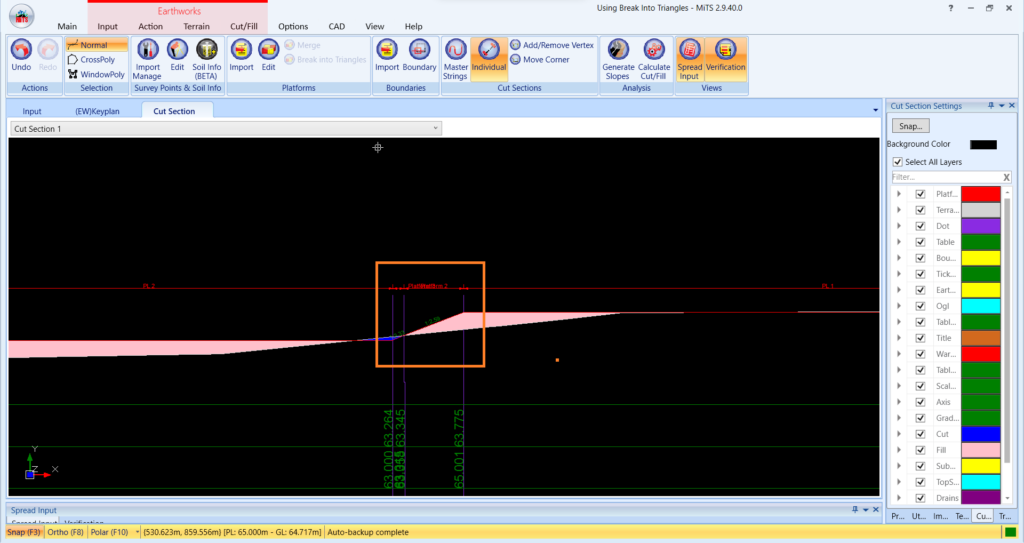Pin the Cut Section Settings panel

point(991,106)
